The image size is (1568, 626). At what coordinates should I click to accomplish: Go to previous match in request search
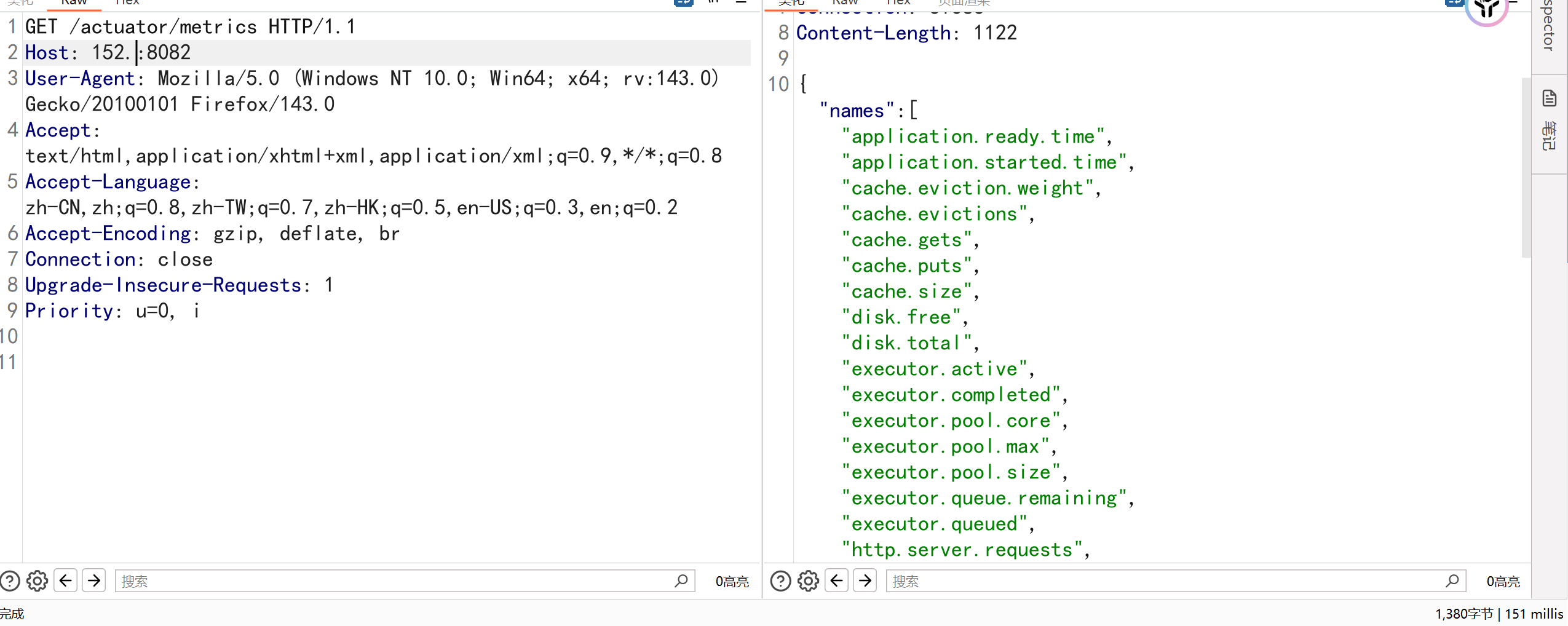[66, 581]
